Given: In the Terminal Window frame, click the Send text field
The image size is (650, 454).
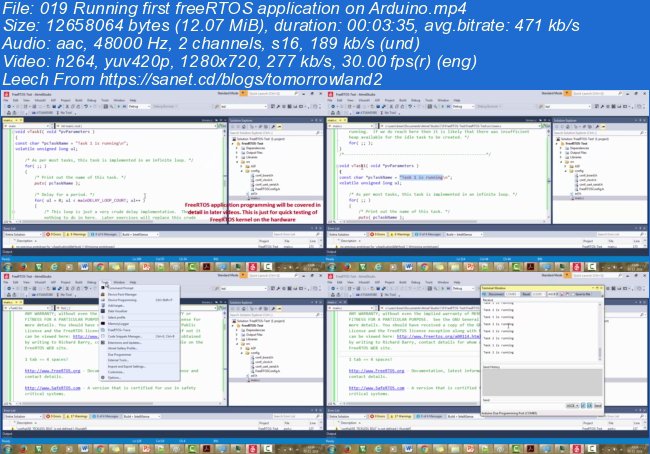Looking at the screenshot, I should coord(523,405).
